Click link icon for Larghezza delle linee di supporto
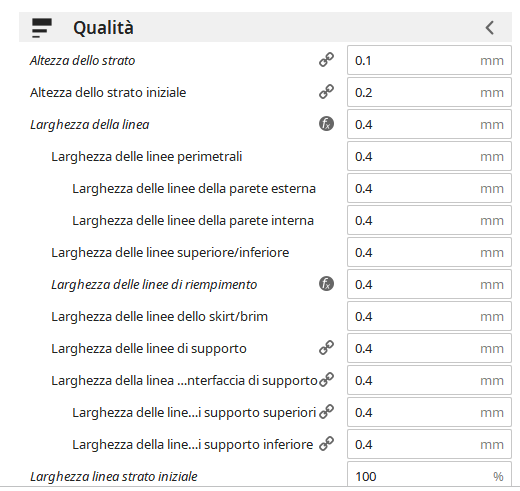 pyautogui.click(x=326, y=348)
